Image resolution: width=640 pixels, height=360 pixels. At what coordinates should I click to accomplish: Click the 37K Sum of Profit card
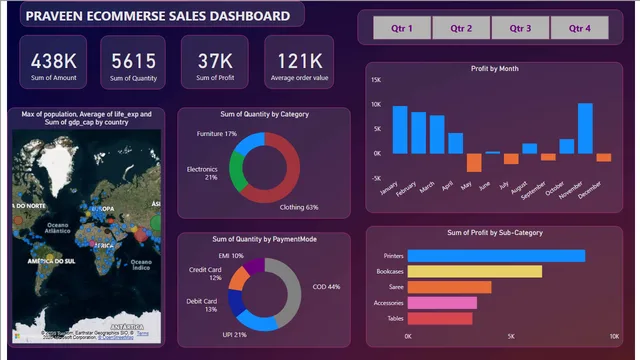point(215,62)
